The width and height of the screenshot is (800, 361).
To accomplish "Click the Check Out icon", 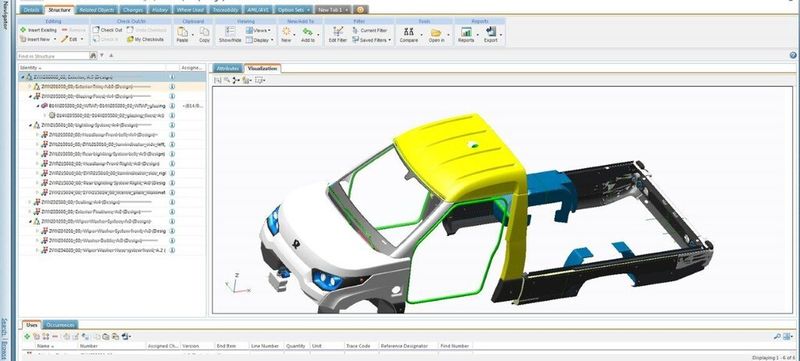I will [x=96, y=30].
